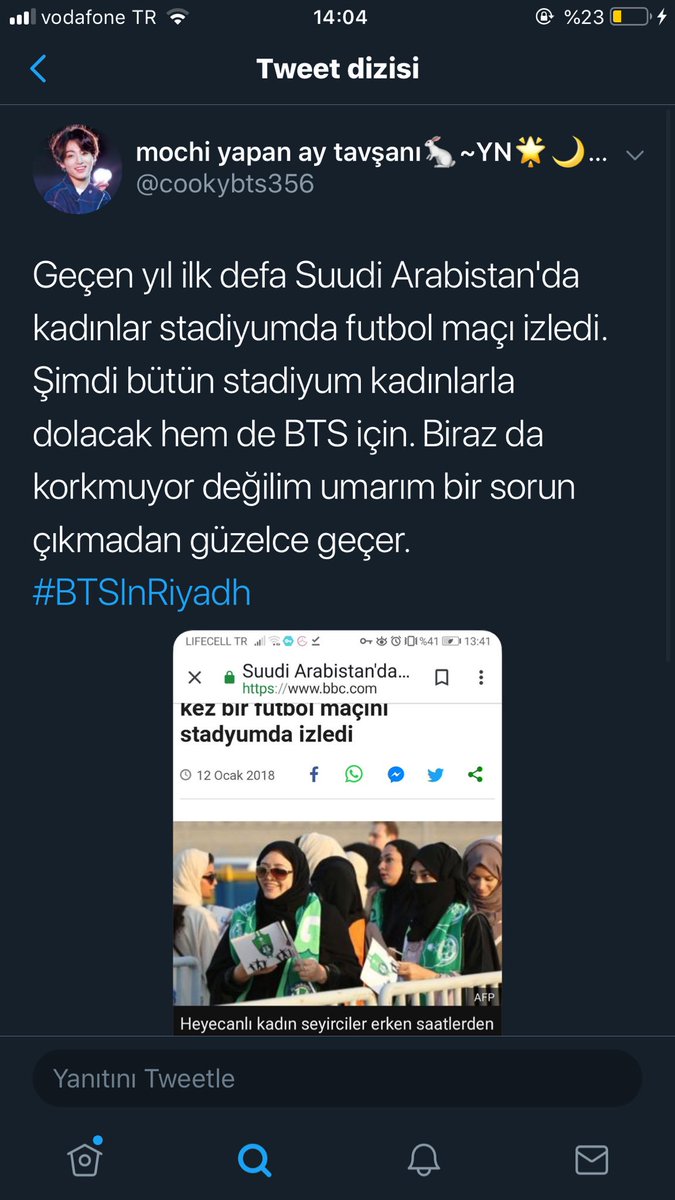Tap the Twitter bird share icon
Screen dimensions: 675x1200
[x=435, y=774]
